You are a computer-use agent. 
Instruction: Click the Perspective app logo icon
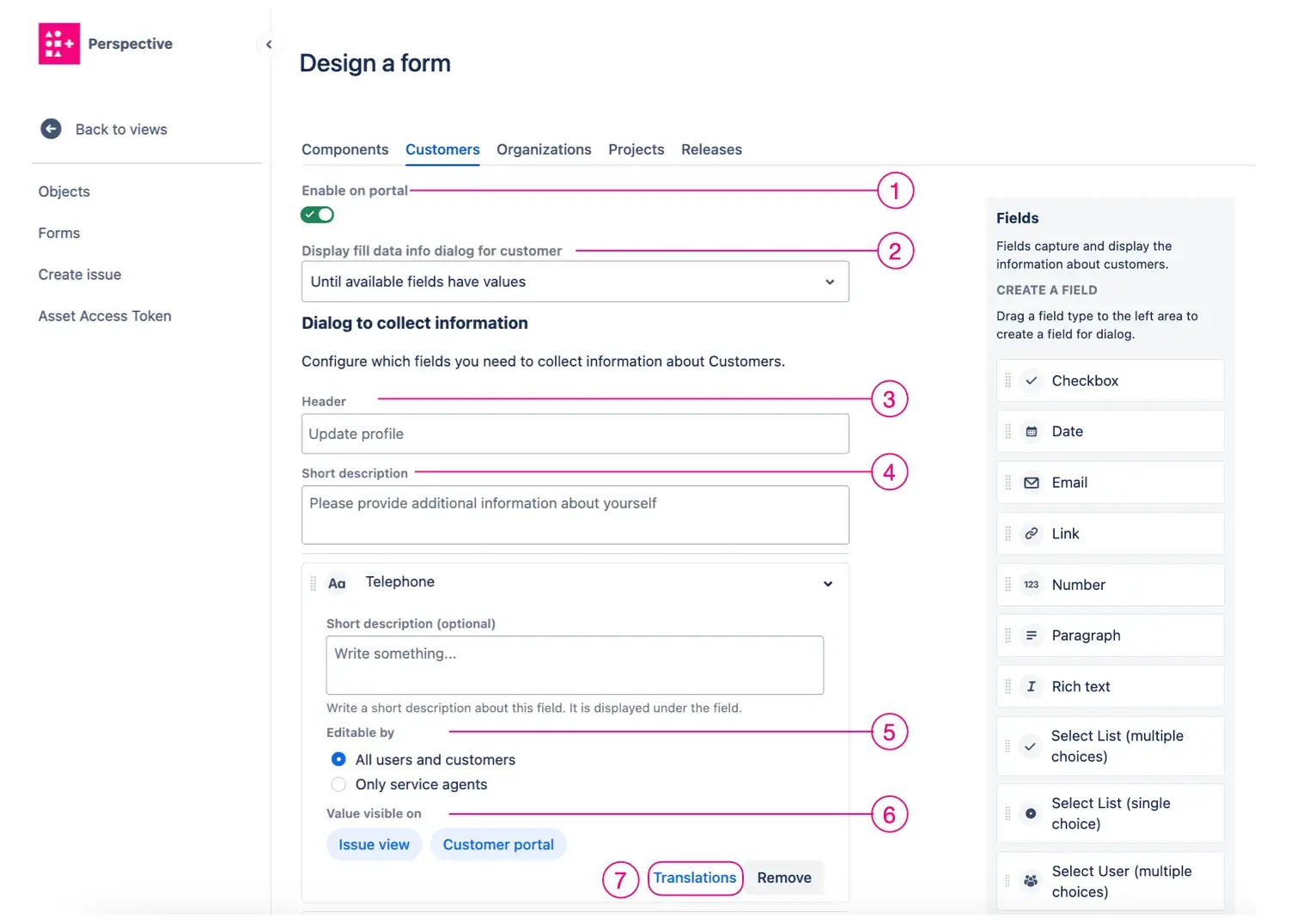(x=58, y=44)
